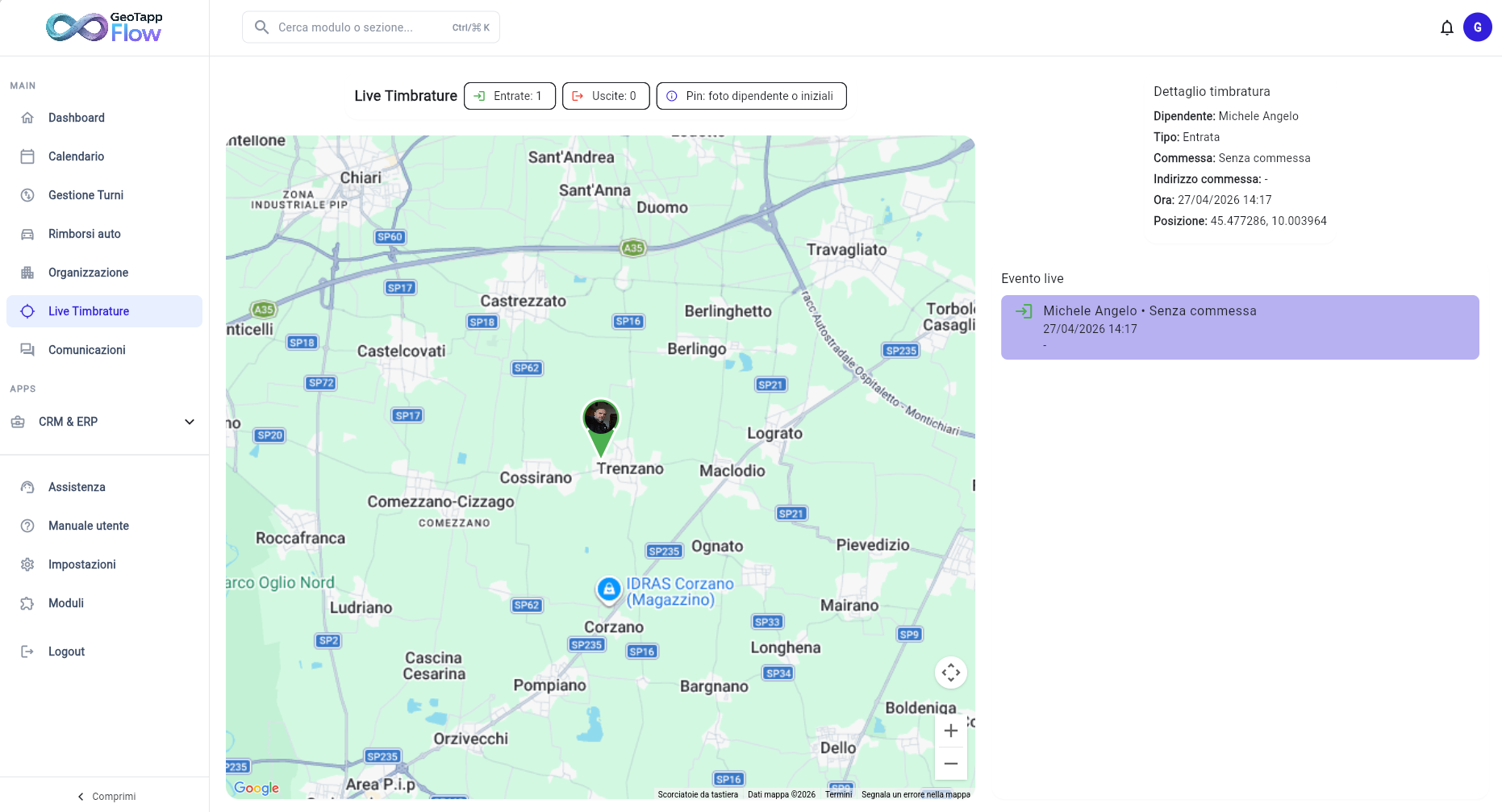Open the notifications bell

pyautogui.click(x=1447, y=27)
